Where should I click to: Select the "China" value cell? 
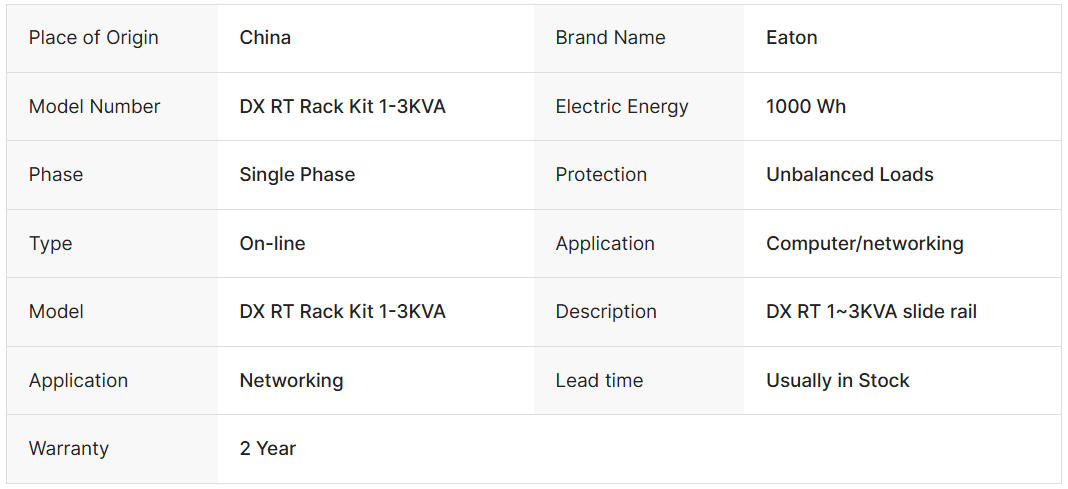click(x=265, y=38)
